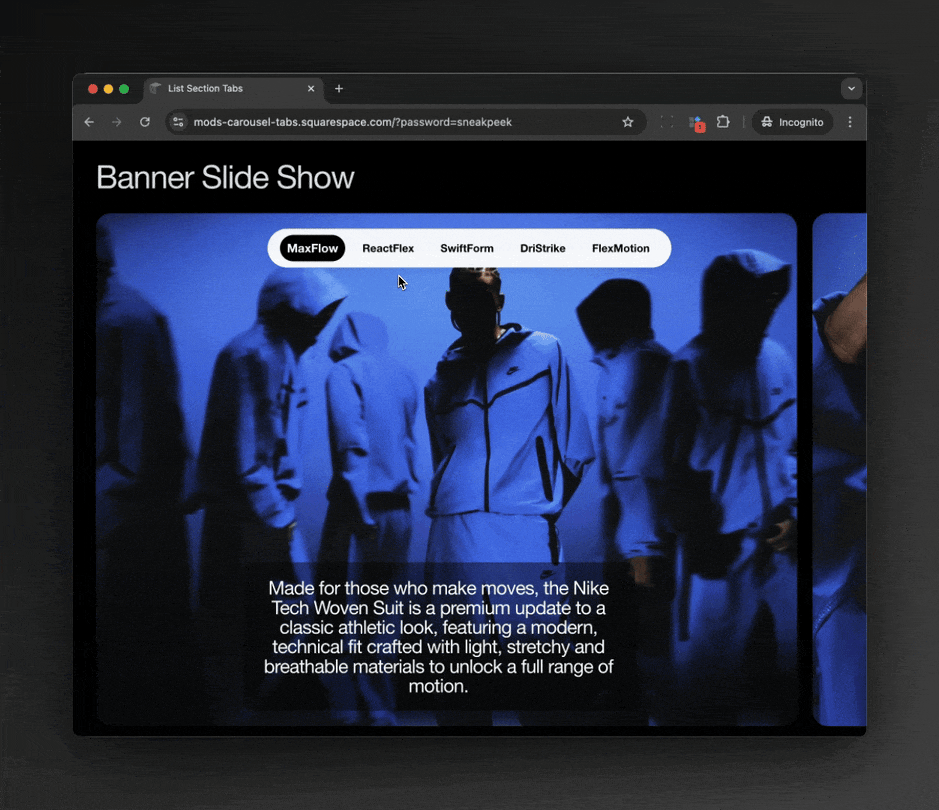Click the Nike Tech Woven Suit description
The width and height of the screenshot is (939, 810).
point(438,637)
